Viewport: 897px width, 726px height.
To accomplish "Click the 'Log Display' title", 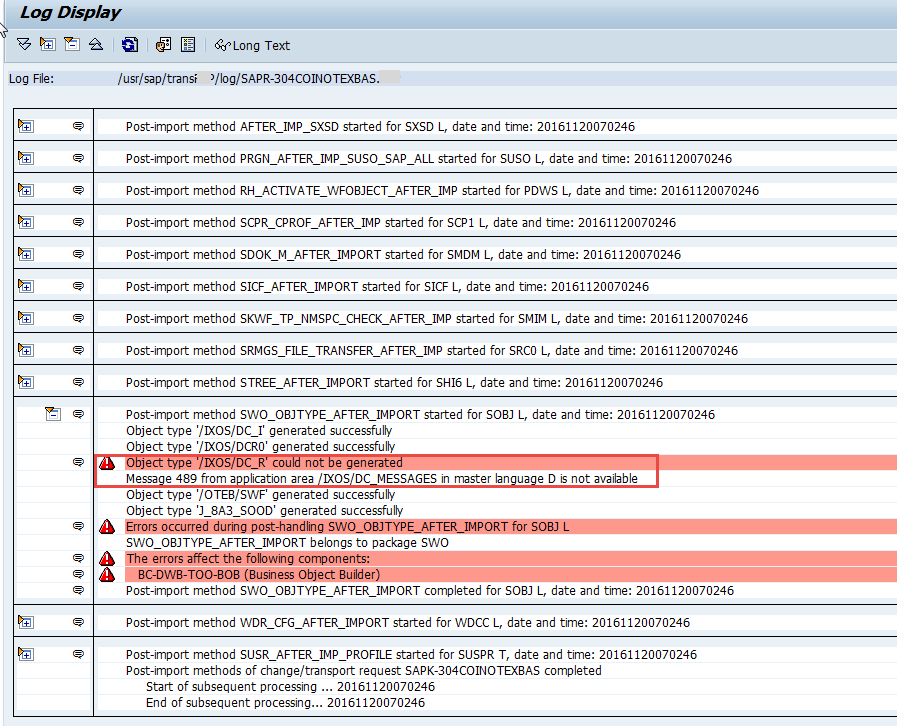I will 70,13.
